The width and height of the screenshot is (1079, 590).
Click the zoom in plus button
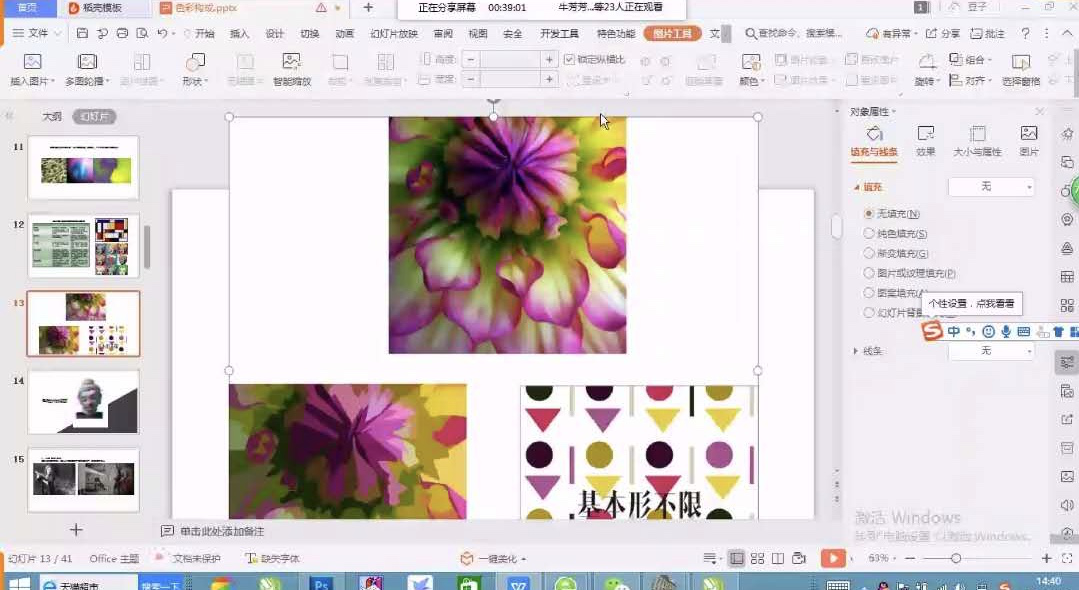[1047, 558]
